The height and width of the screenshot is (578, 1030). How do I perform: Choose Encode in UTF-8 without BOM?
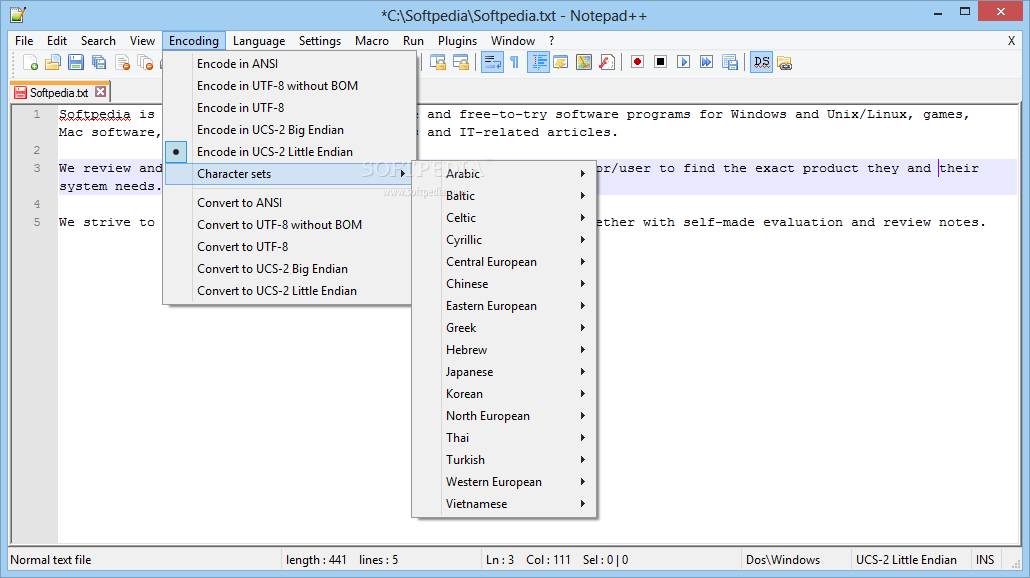pyautogui.click(x=290, y=85)
